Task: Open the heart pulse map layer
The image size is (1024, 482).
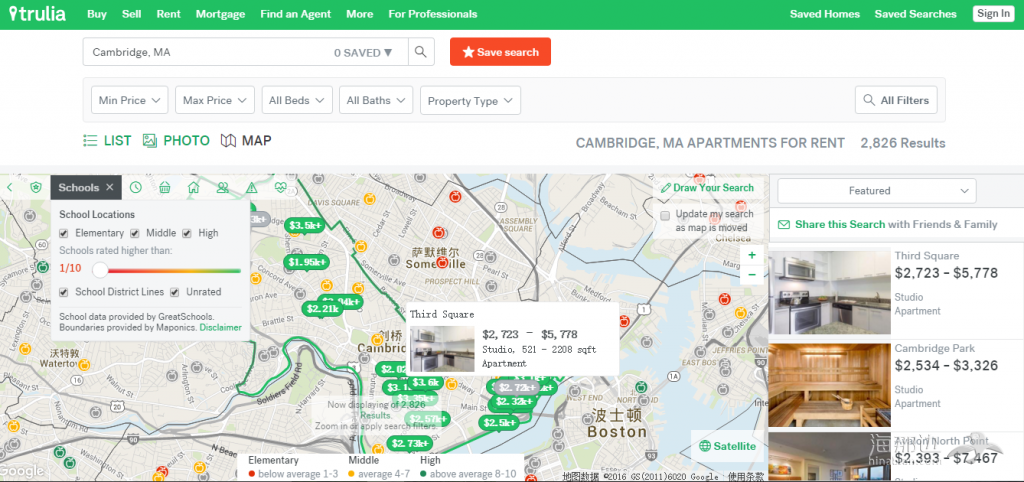Action: pyautogui.click(x=281, y=187)
